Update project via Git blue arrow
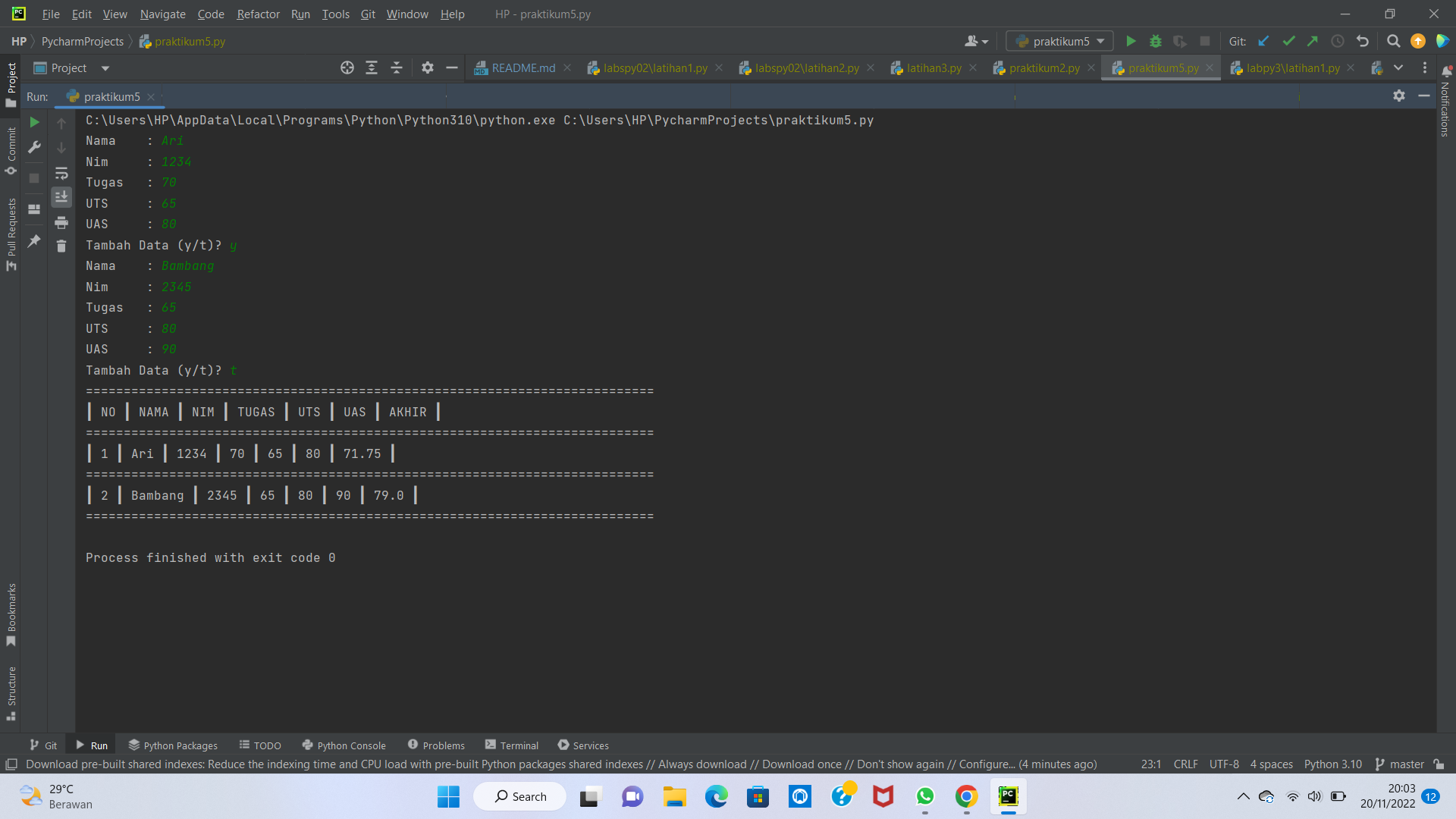The width and height of the screenshot is (1456, 819). click(1263, 41)
